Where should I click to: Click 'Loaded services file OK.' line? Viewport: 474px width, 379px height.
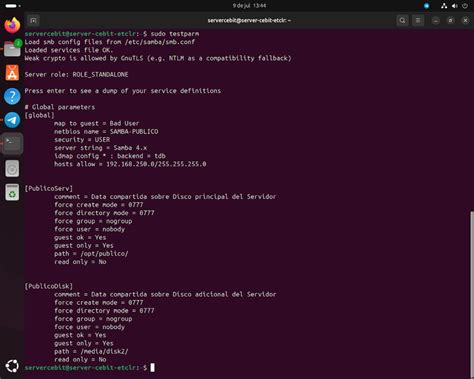coord(69,50)
